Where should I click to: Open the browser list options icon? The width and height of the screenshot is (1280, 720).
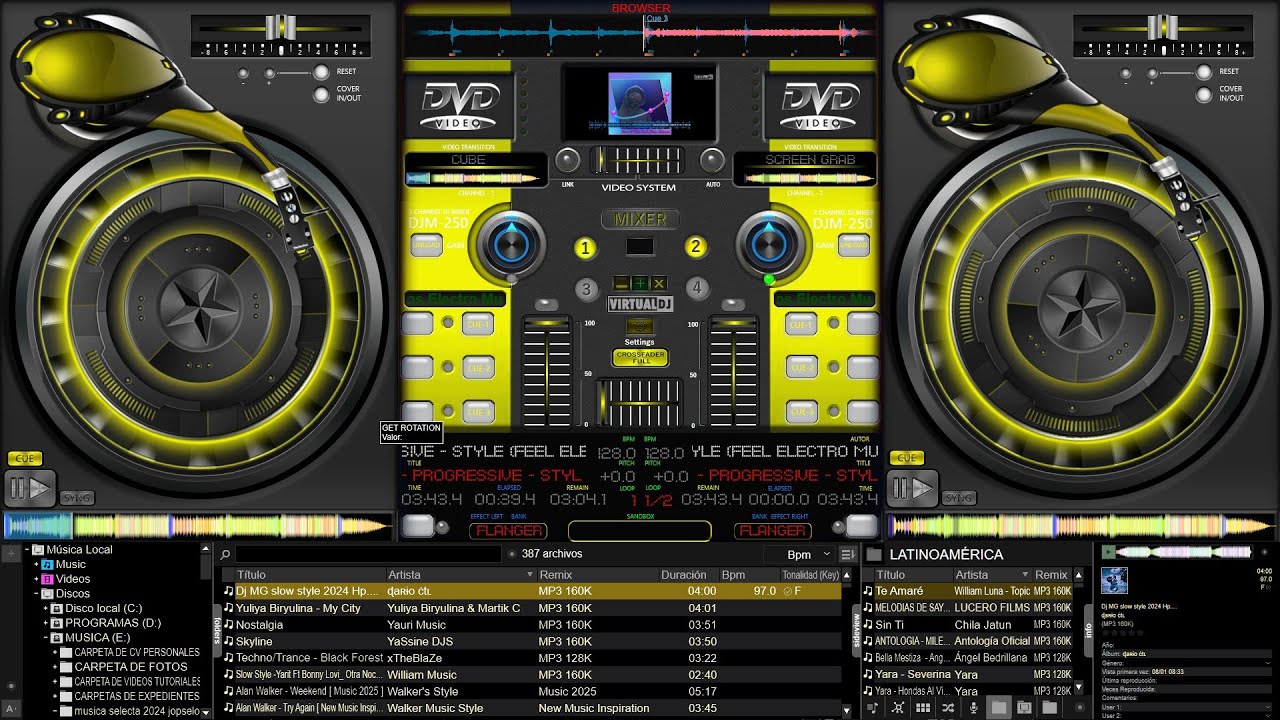[x=848, y=554]
